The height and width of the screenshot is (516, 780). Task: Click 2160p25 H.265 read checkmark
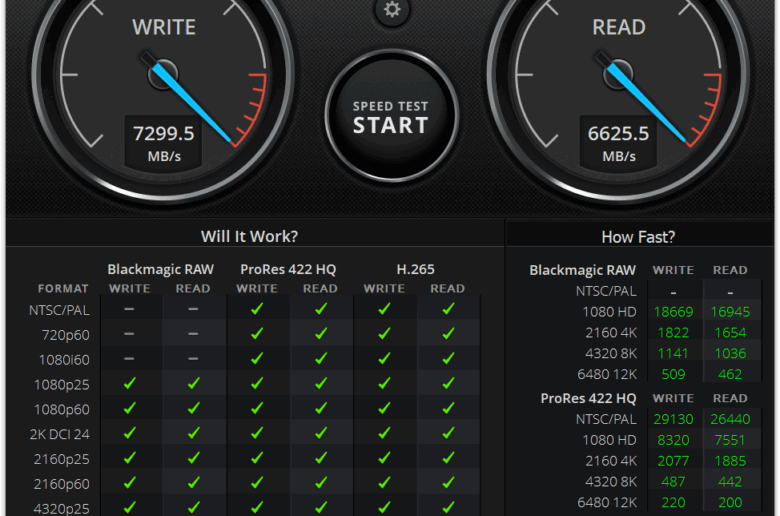click(x=448, y=458)
